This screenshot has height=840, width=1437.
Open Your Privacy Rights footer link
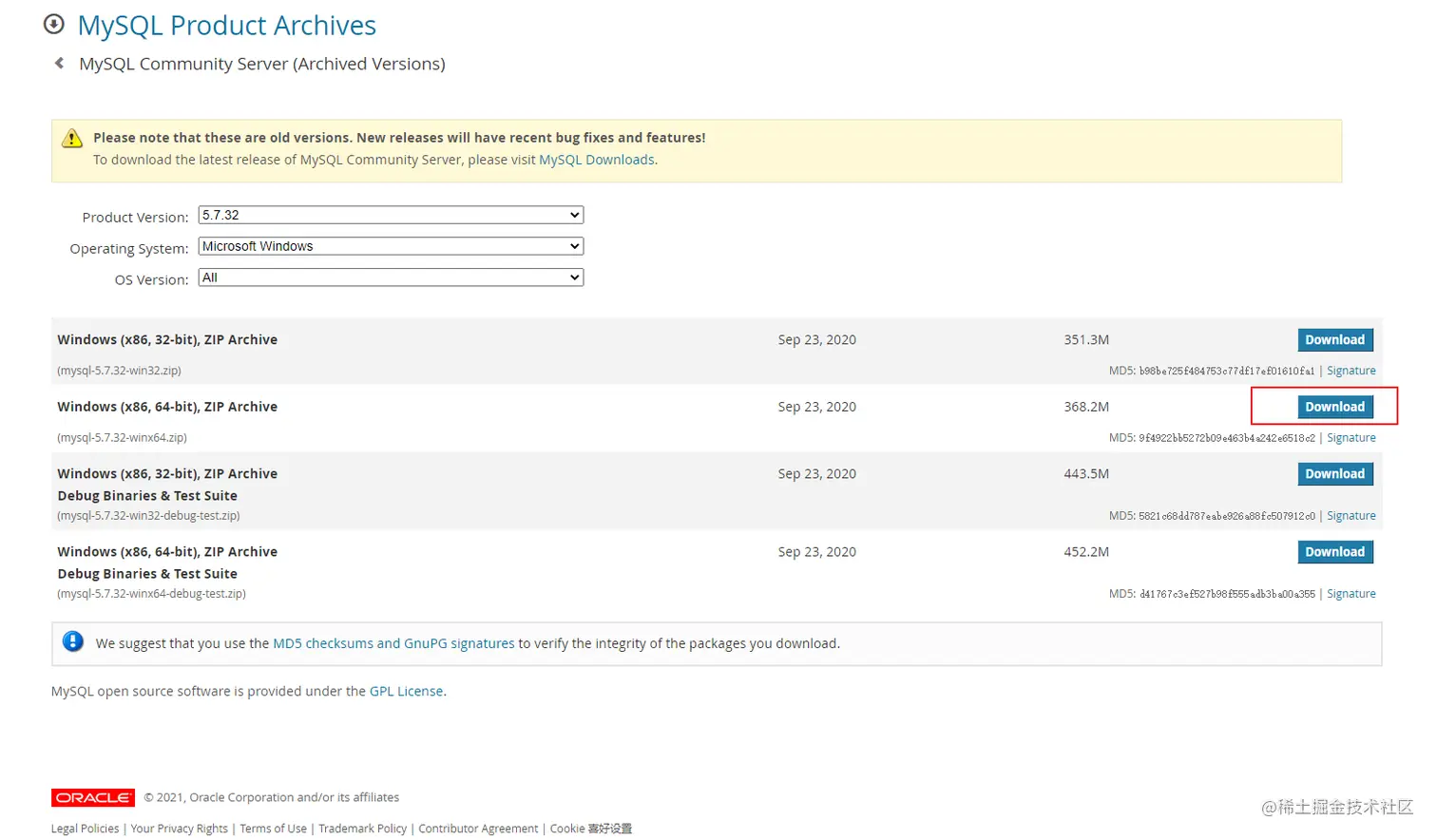click(x=180, y=829)
